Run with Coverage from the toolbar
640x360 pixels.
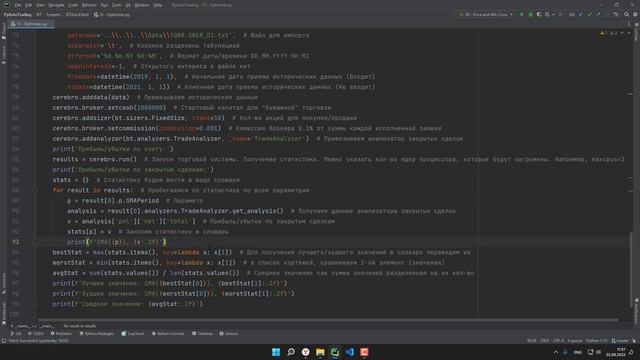(539, 14)
